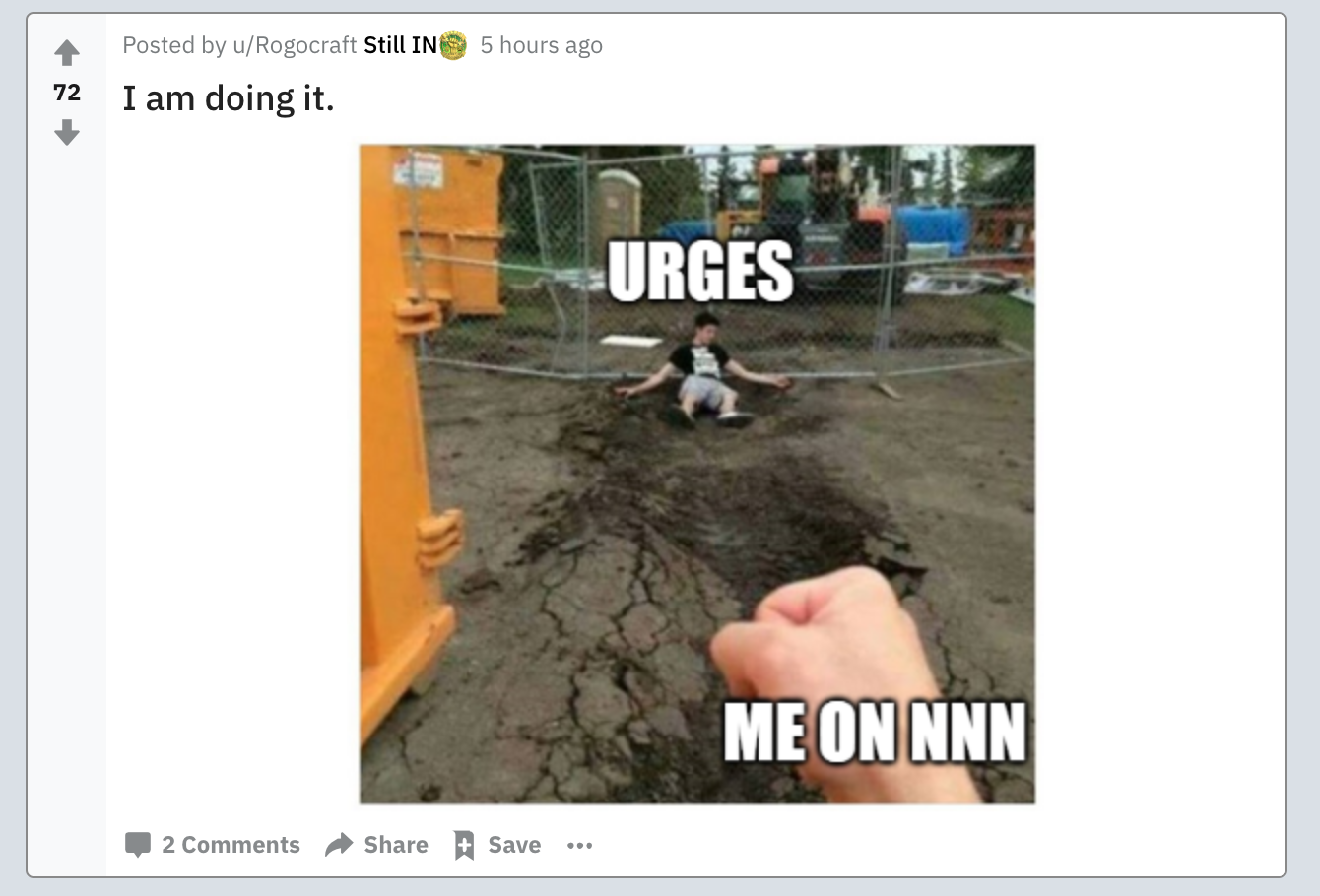Screen dimensions: 1320x896
Task: Open the post titled I am doing it.
Action: click(229, 98)
